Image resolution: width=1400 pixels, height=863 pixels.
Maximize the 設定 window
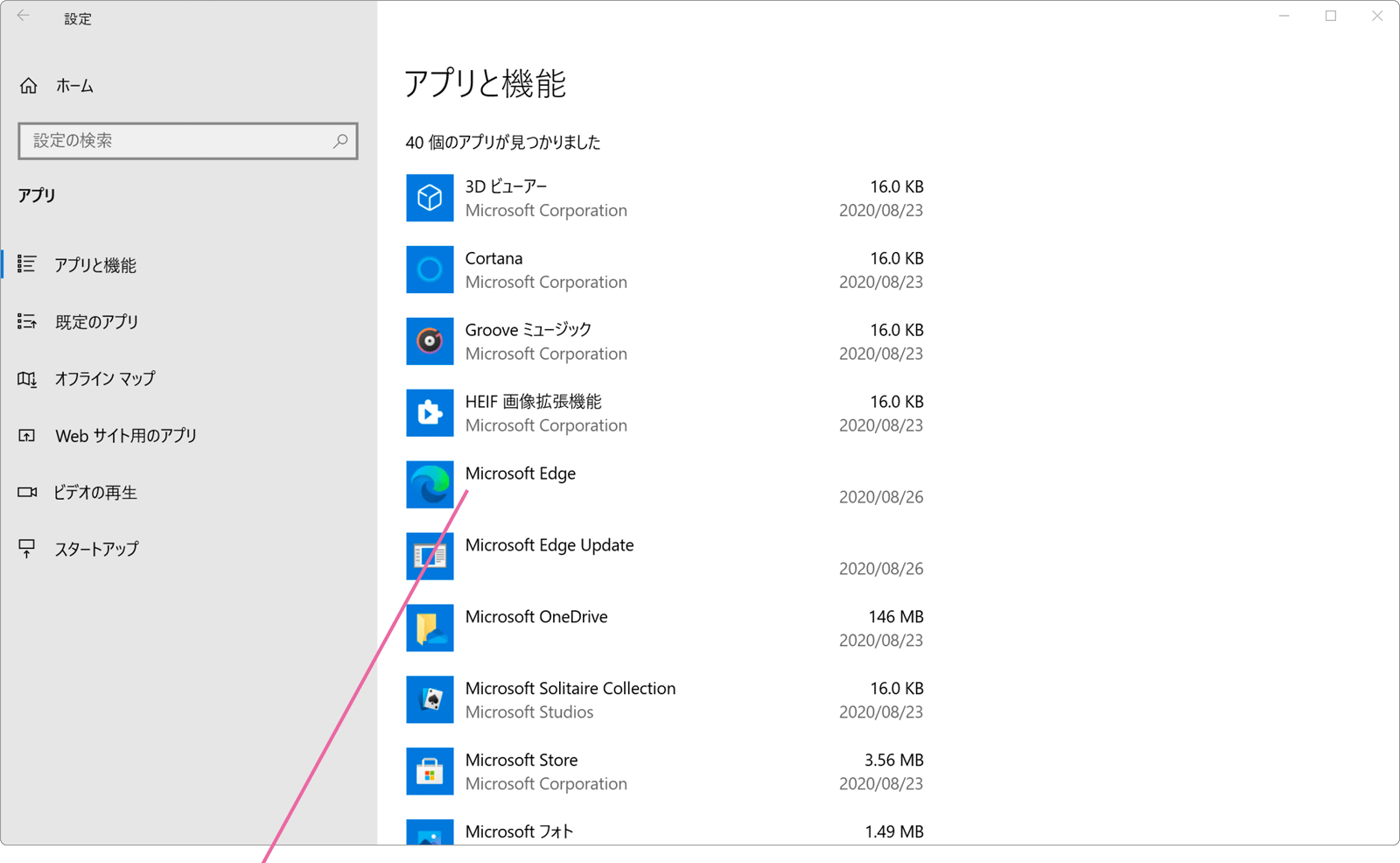[x=1331, y=16]
